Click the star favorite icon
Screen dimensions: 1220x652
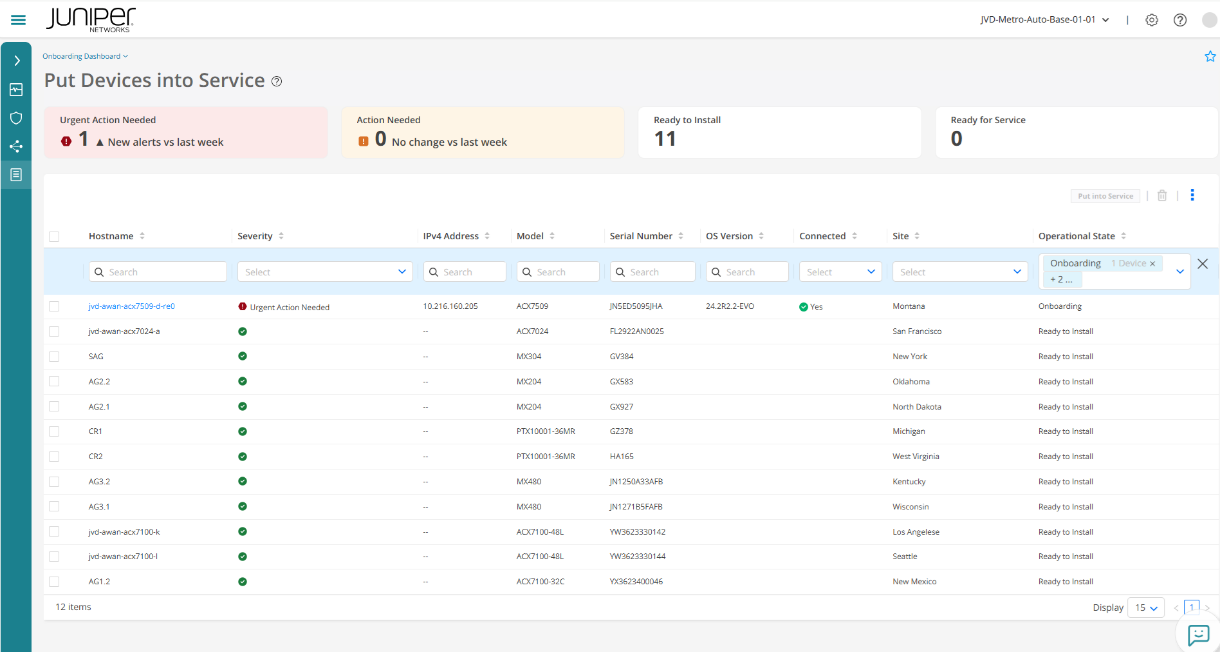[x=1209, y=57]
